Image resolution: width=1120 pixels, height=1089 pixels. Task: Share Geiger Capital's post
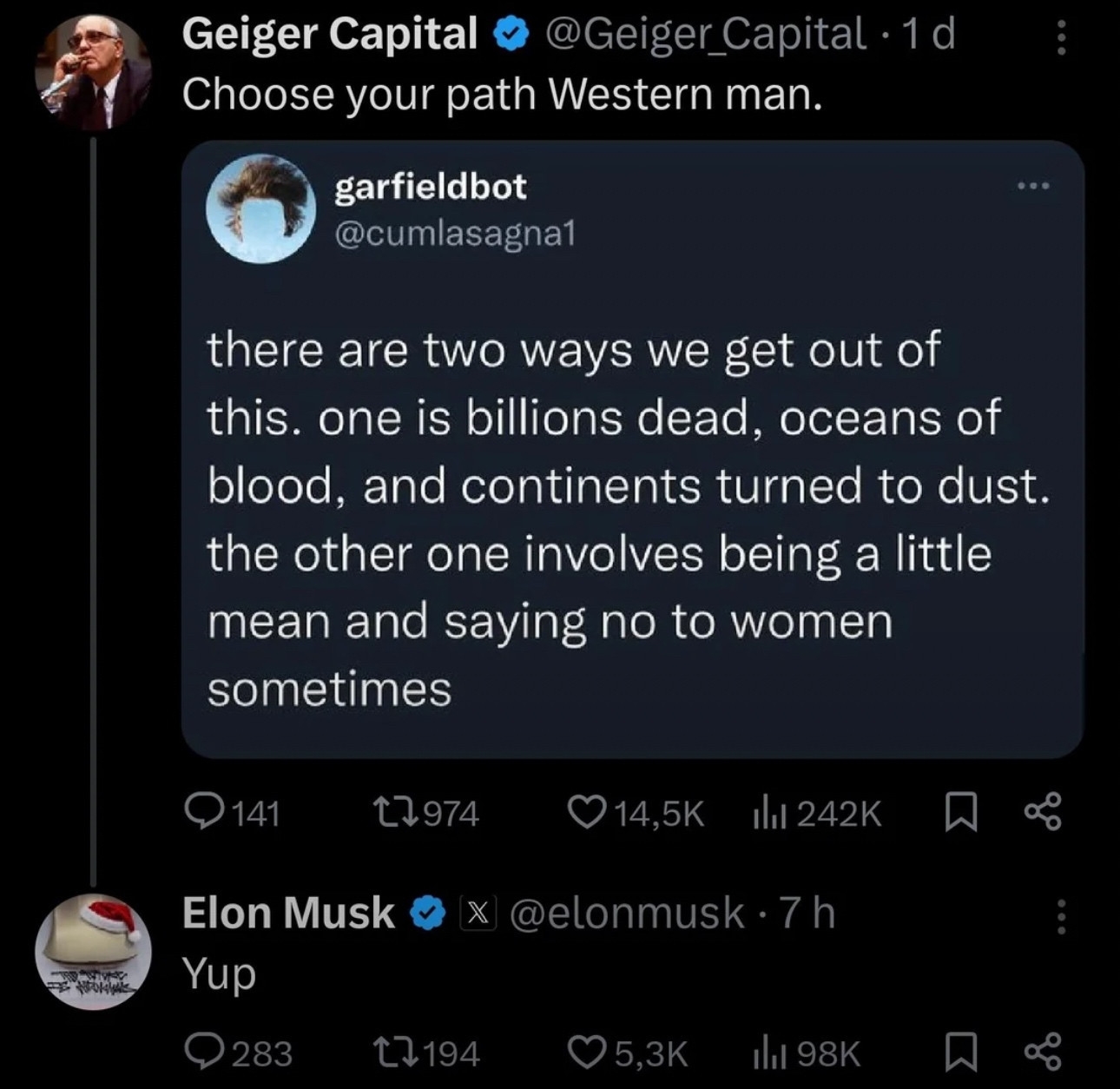point(1042,812)
